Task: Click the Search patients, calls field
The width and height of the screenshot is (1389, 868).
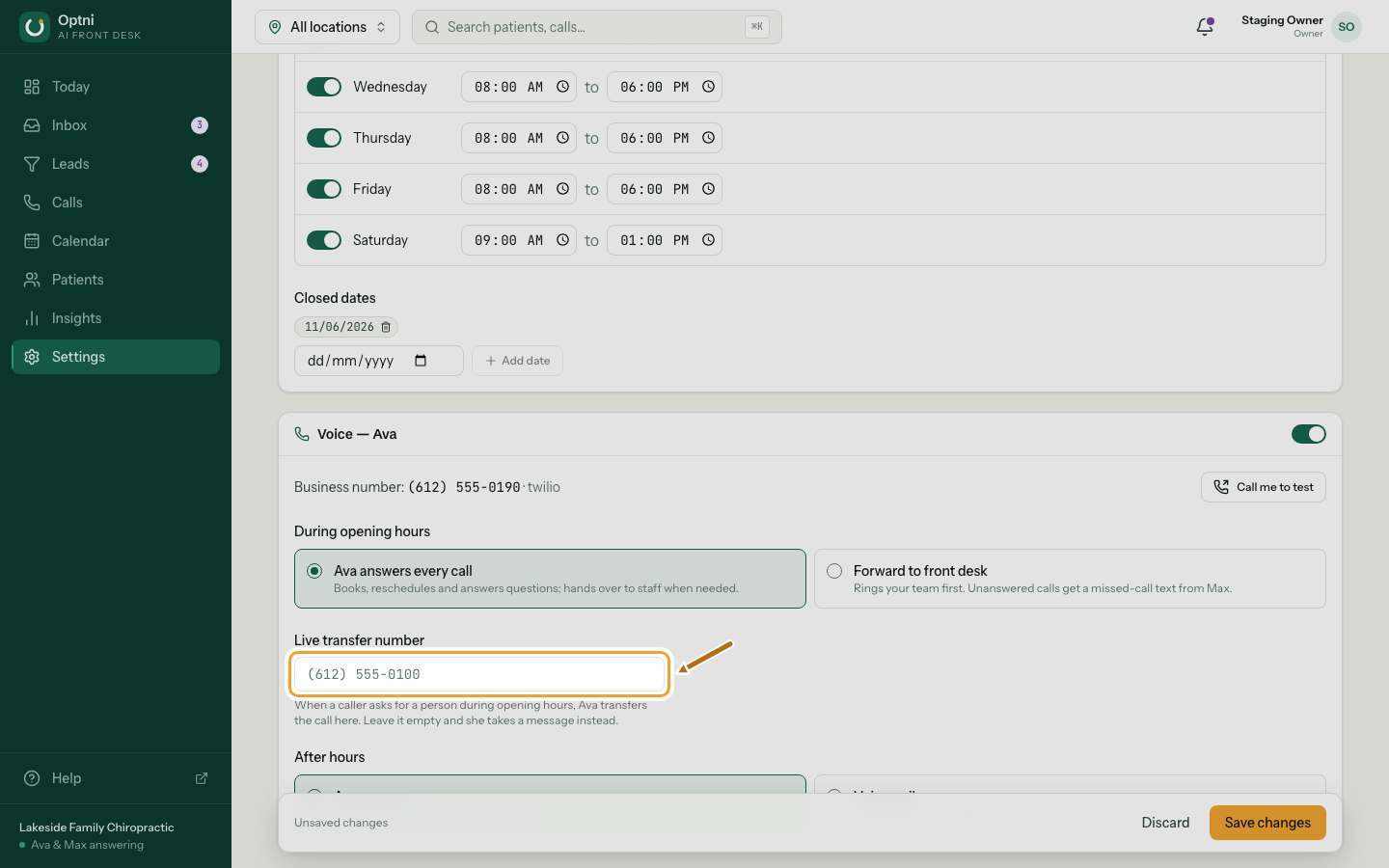Action: pyautogui.click(x=597, y=27)
